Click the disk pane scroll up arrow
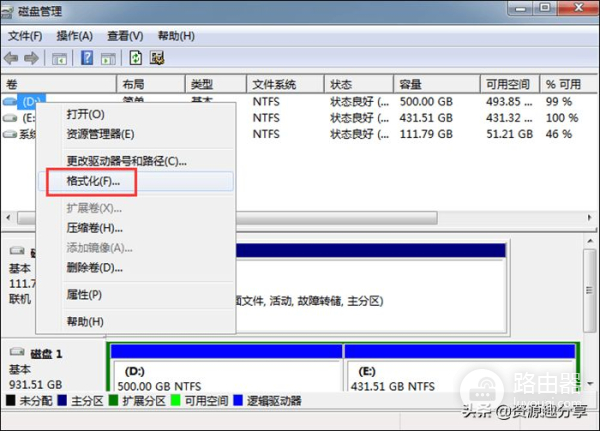 590,241
